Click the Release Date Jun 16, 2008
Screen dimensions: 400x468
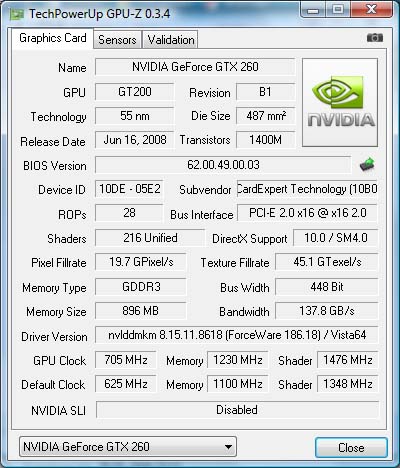coord(134,140)
